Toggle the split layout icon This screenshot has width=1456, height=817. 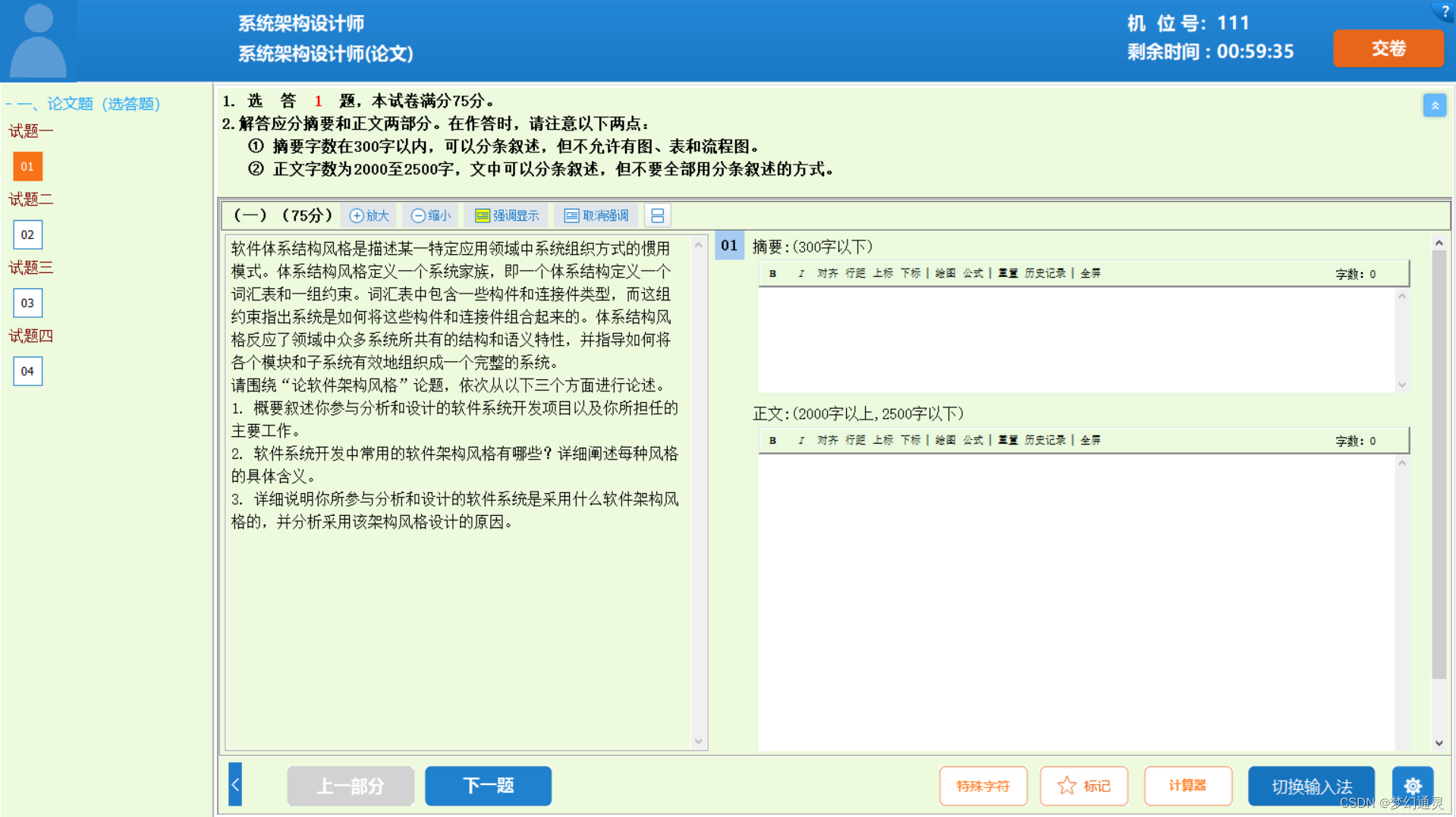click(x=658, y=215)
